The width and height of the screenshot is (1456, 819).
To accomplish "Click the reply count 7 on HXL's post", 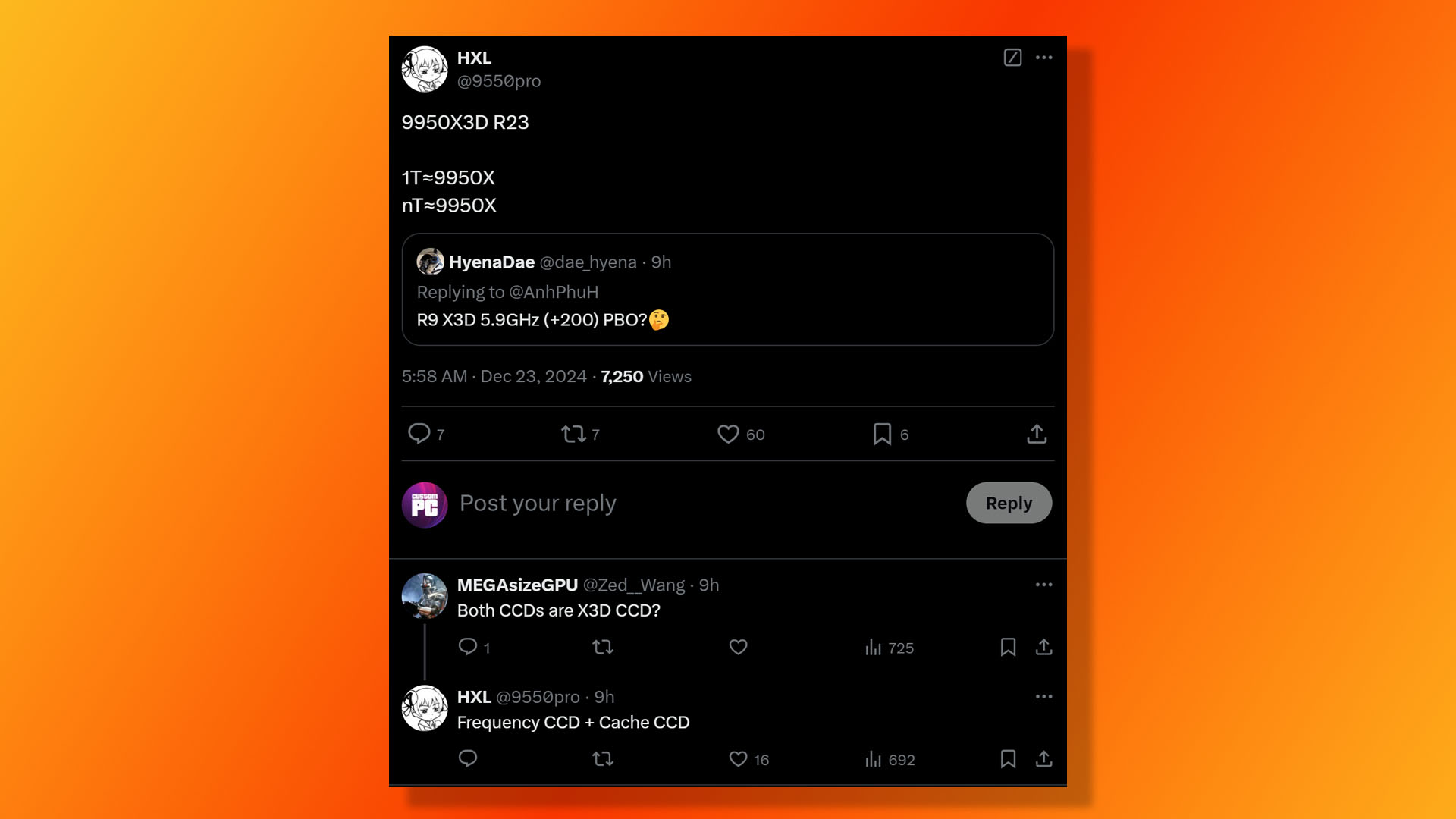I will (x=426, y=433).
